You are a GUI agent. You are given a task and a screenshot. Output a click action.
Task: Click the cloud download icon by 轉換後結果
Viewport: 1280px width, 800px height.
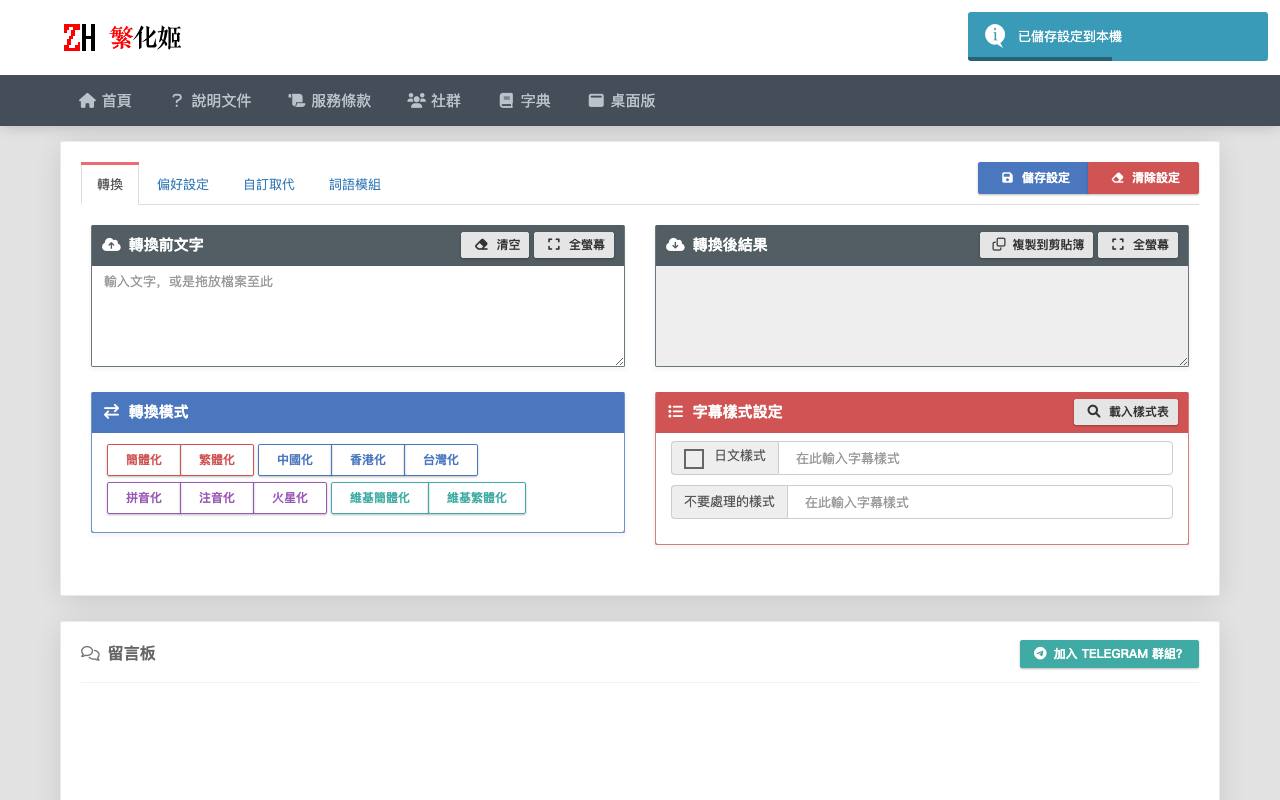pyautogui.click(x=675, y=245)
